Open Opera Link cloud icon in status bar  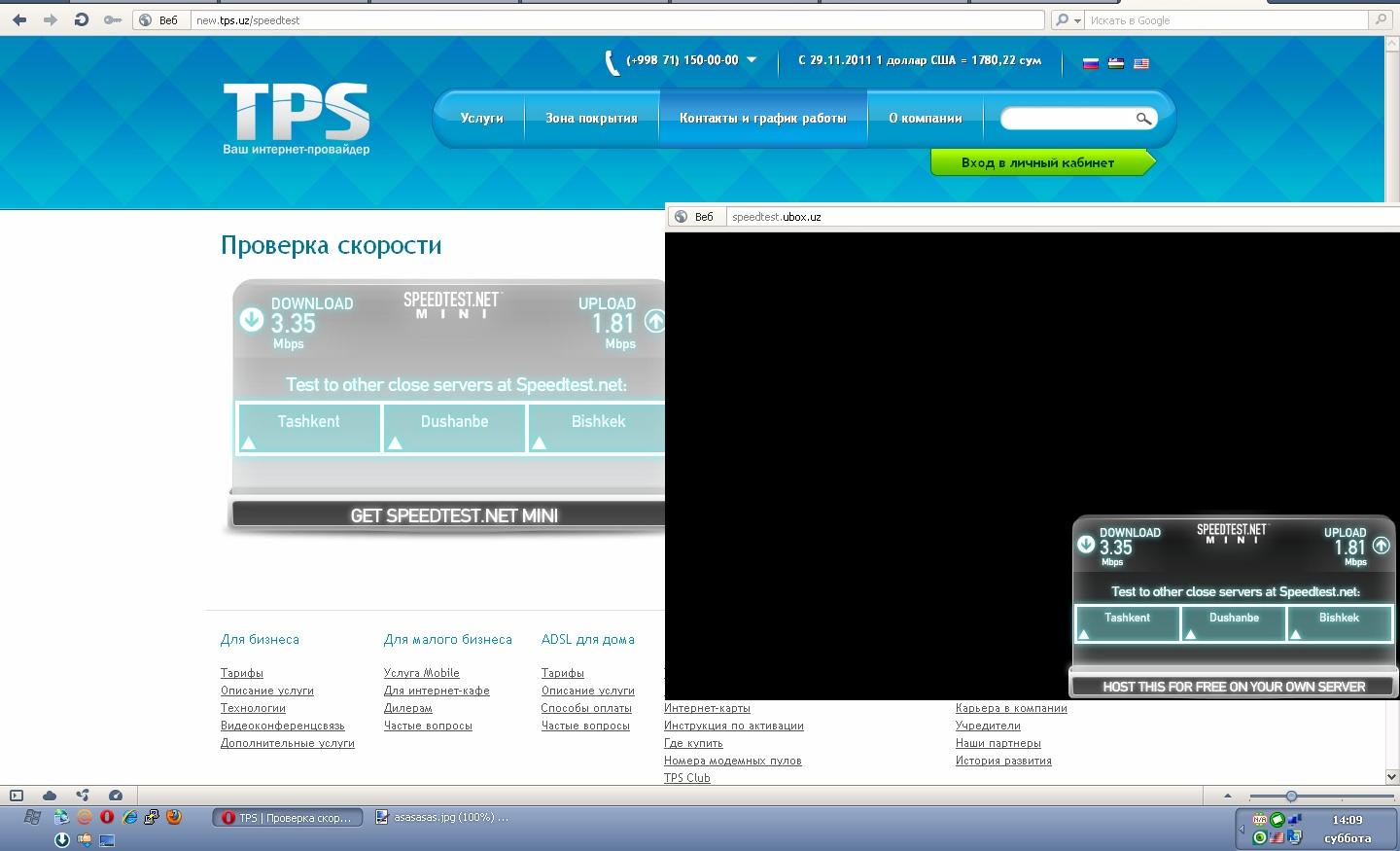point(50,795)
